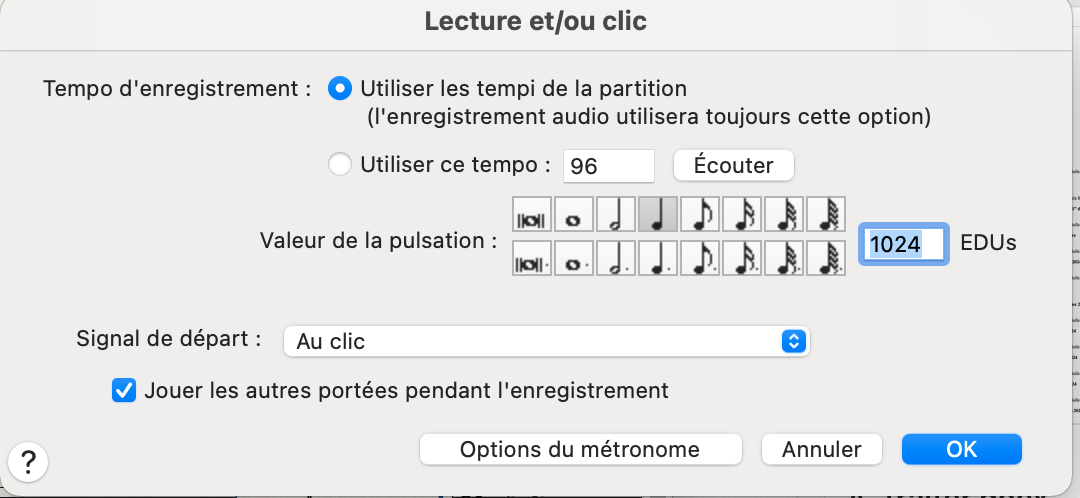Image resolution: width=1080 pixels, height=498 pixels.
Task: Choose the dotted half note value
Action: coord(616,258)
